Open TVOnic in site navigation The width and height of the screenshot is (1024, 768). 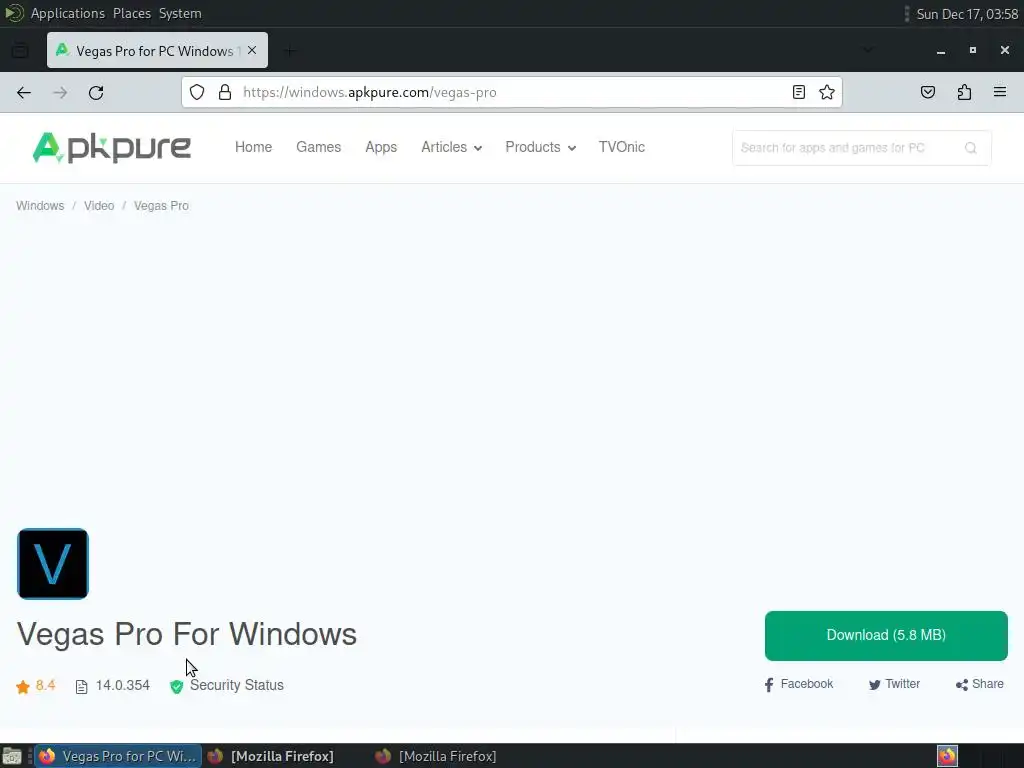pos(622,148)
